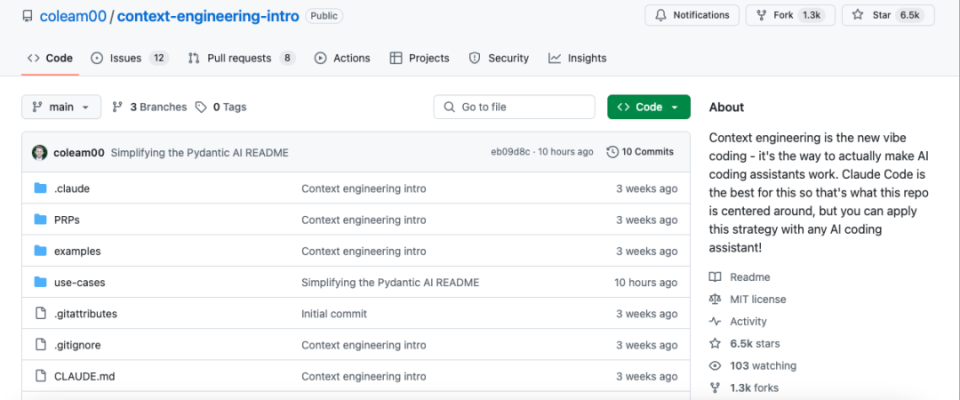Viewport: 960px width, 400px height.
Task: Click the Go to file search field
Action: pos(513,107)
